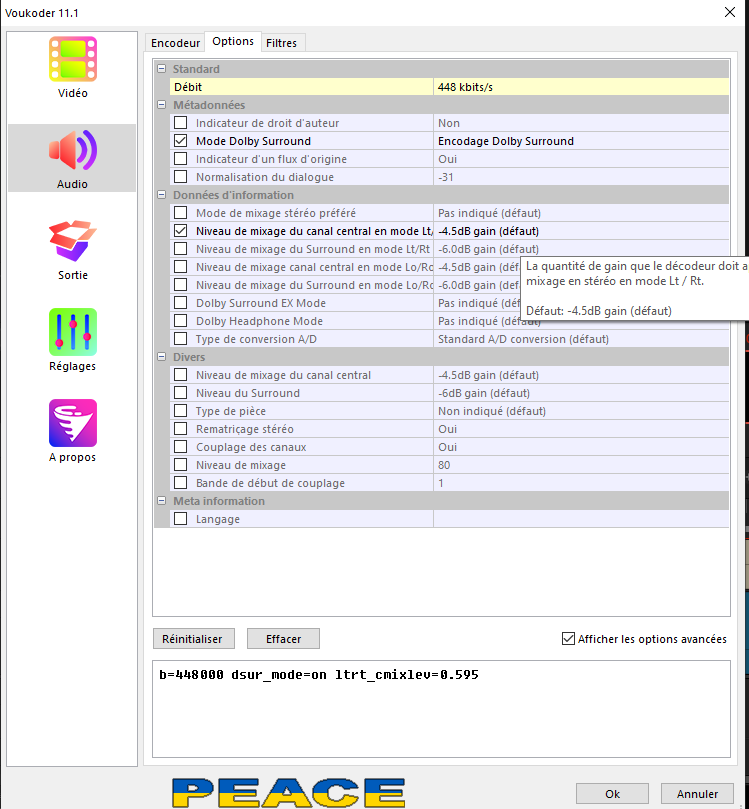Click the encoder parameters text box
749x809 pixels.
click(441, 709)
